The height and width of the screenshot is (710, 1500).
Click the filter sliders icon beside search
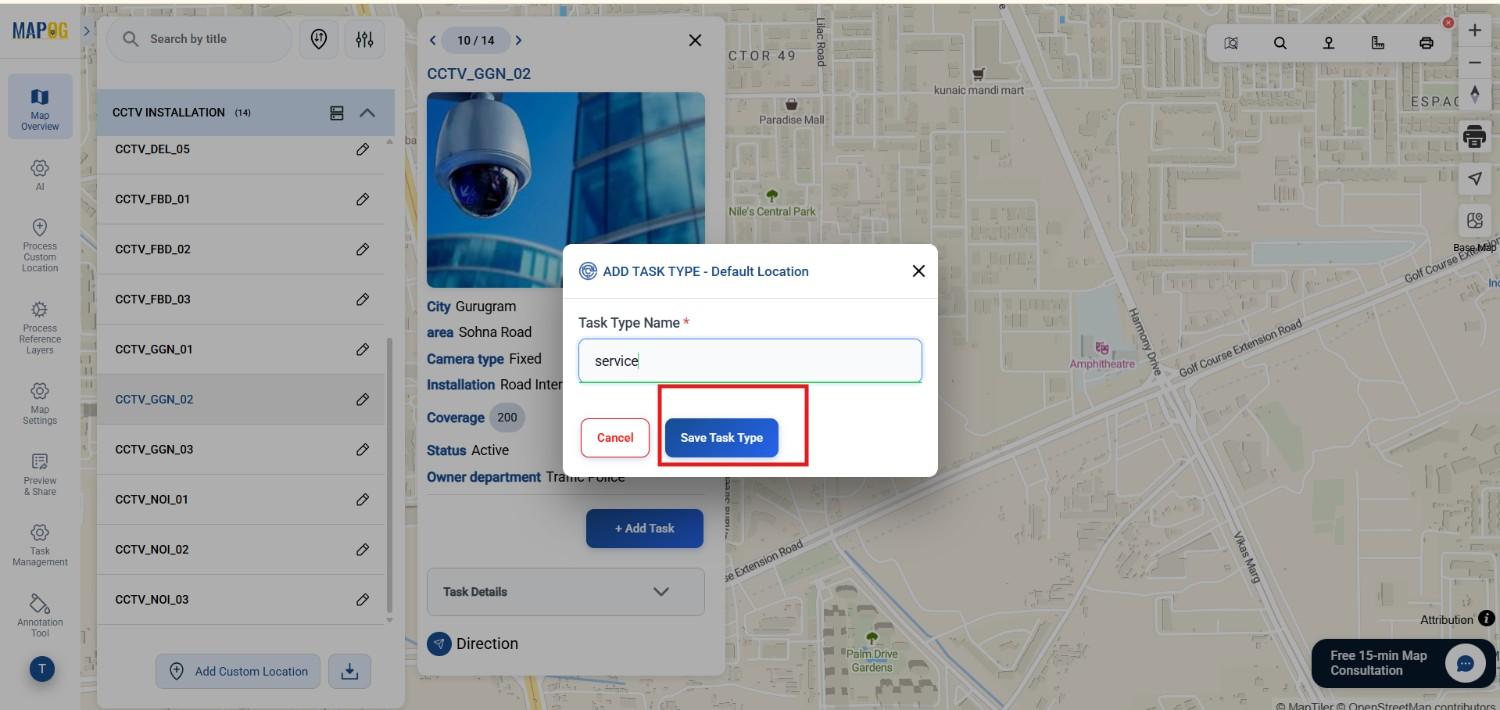[x=364, y=39]
